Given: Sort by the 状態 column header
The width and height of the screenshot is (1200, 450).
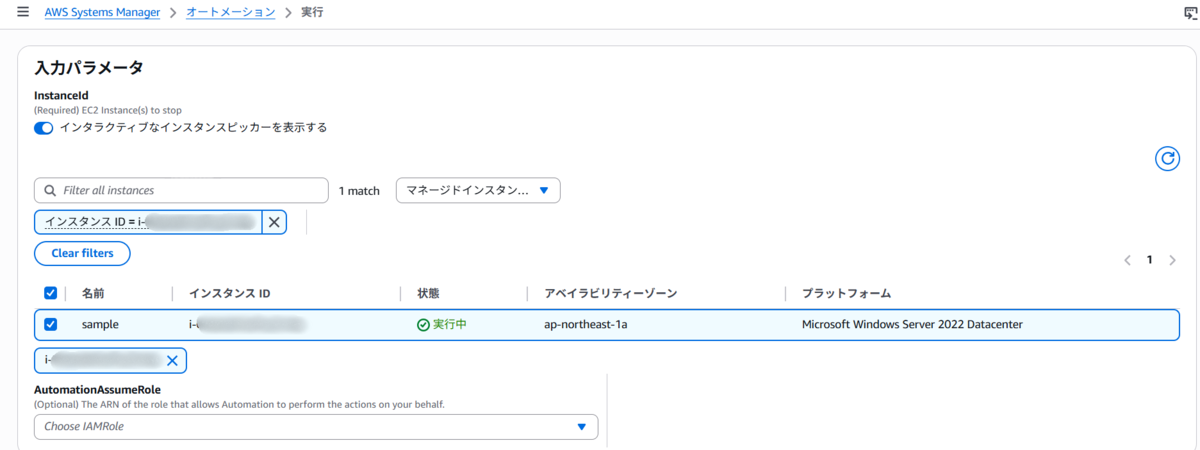Looking at the screenshot, I should (x=428, y=293).
